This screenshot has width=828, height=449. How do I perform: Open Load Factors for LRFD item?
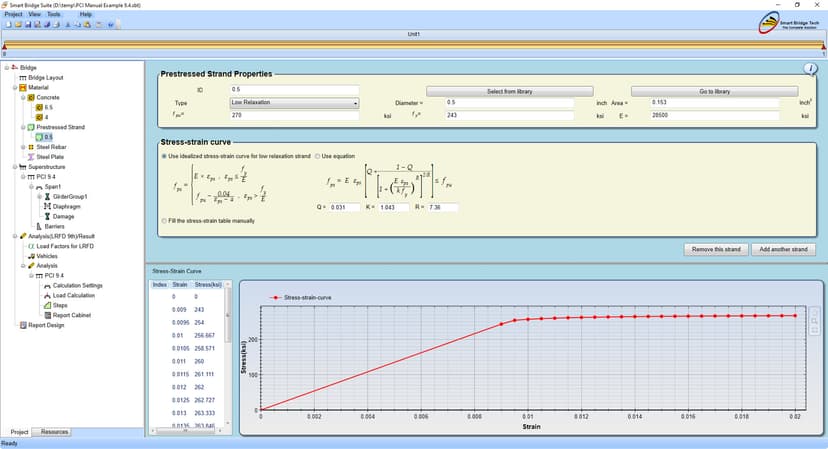pyautogui.click(x=65, y=246)
